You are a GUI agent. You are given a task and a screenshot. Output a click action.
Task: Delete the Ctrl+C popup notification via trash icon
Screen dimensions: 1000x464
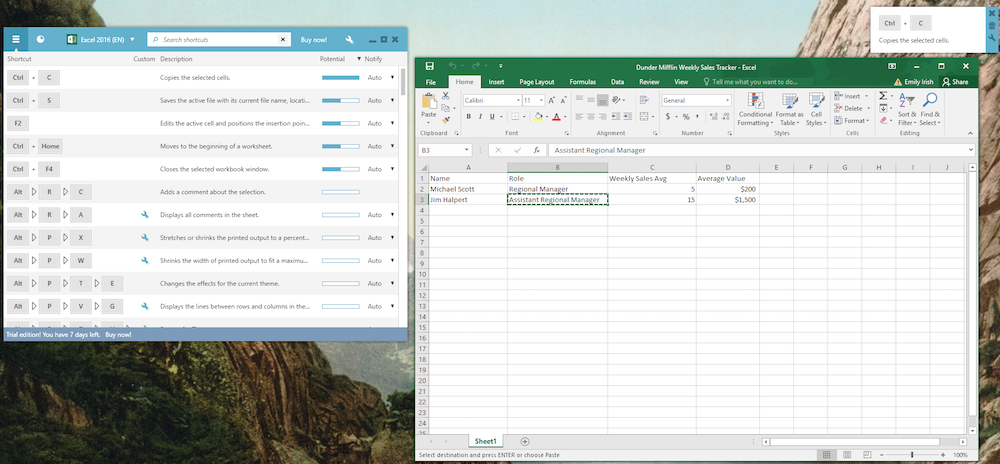[x=992, y=25]
